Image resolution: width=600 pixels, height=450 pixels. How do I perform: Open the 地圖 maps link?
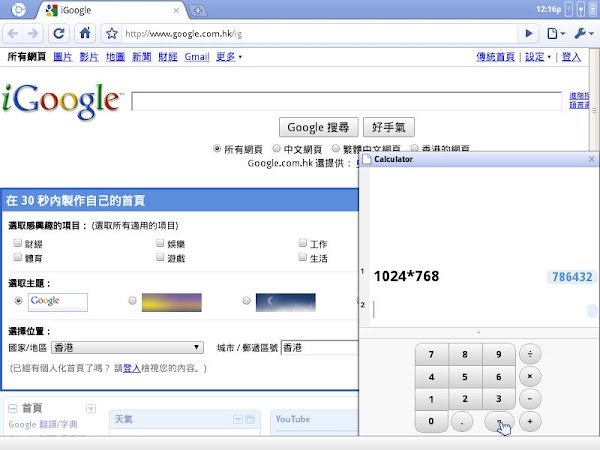[115, 57]
